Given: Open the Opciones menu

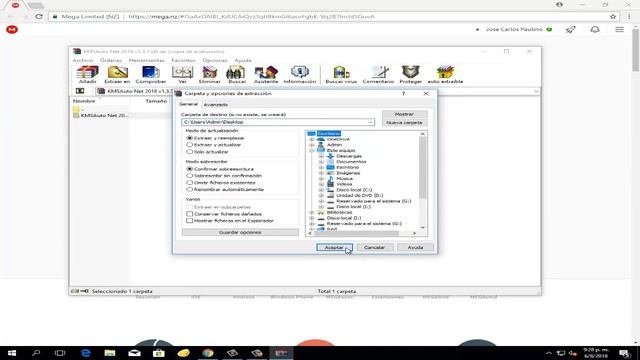Looking at the screenshot, I should pyautogui.click(x=215, y=60).
